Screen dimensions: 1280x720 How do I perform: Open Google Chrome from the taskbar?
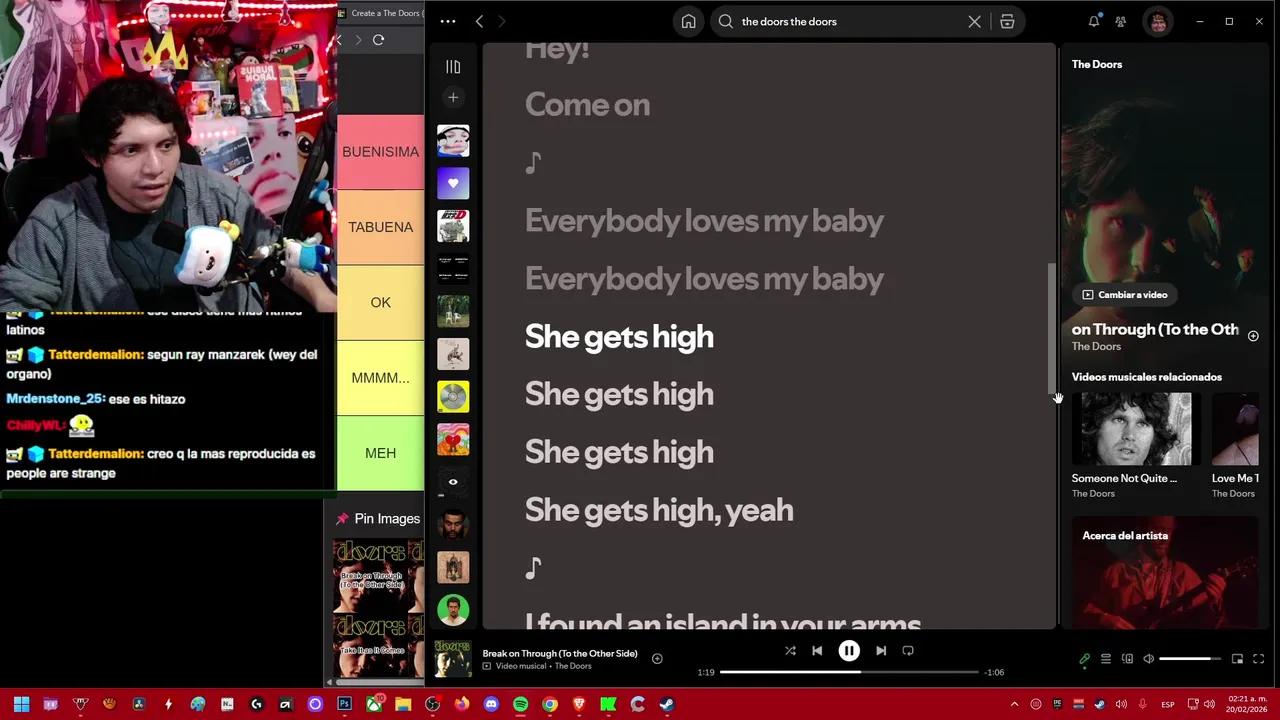550,705
